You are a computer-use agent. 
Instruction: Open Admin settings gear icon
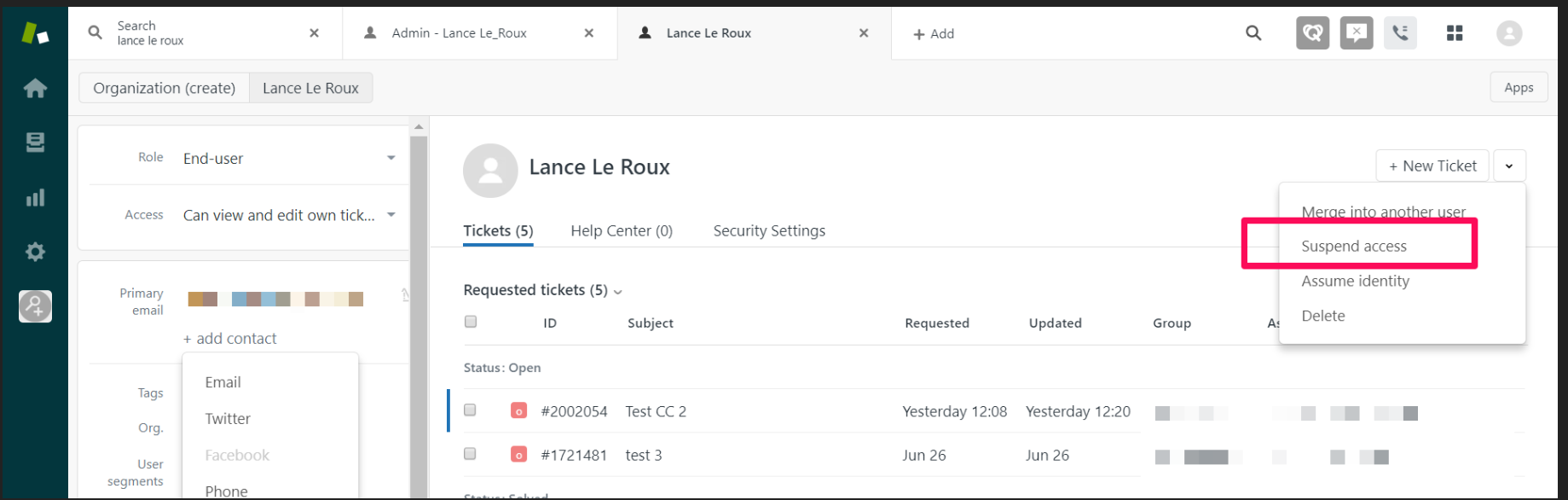pos(35,252)
